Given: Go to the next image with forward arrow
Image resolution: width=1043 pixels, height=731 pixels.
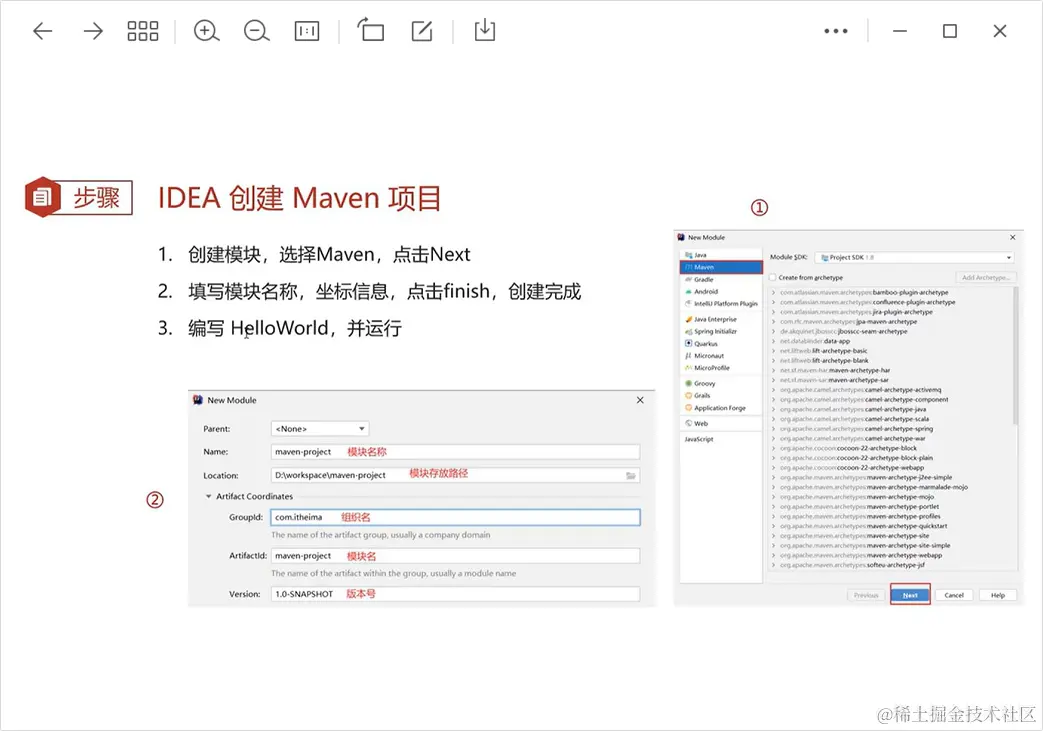Looking at the screenshot, I should coord(92,31).
